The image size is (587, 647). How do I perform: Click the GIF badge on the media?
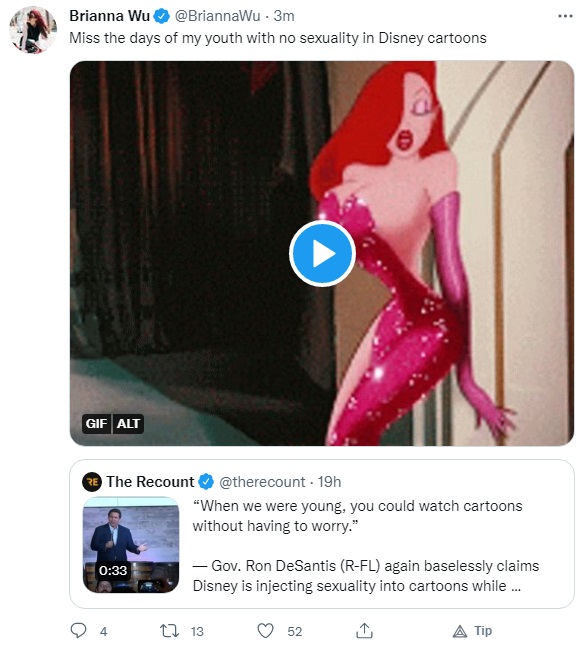pos(97,423)
